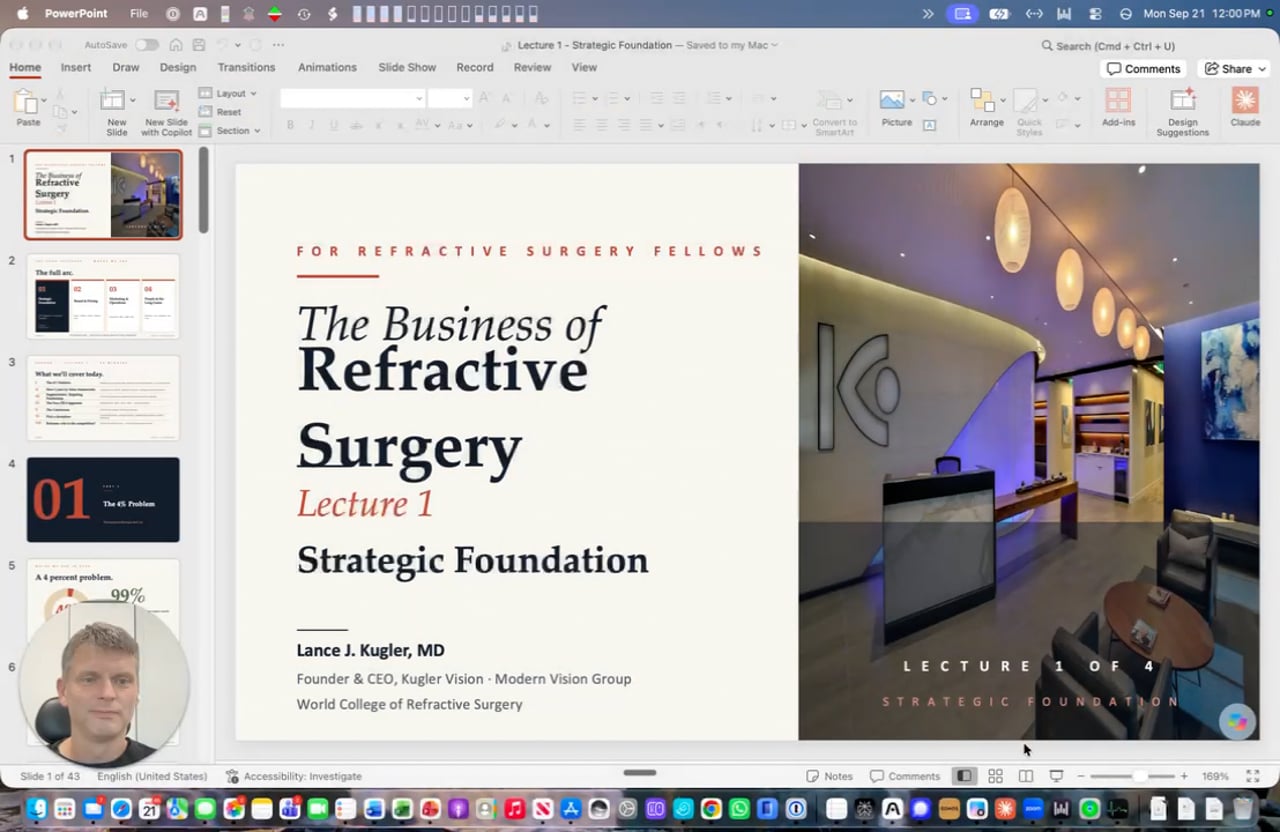Click Reset slide button

(x=220, y=112)
